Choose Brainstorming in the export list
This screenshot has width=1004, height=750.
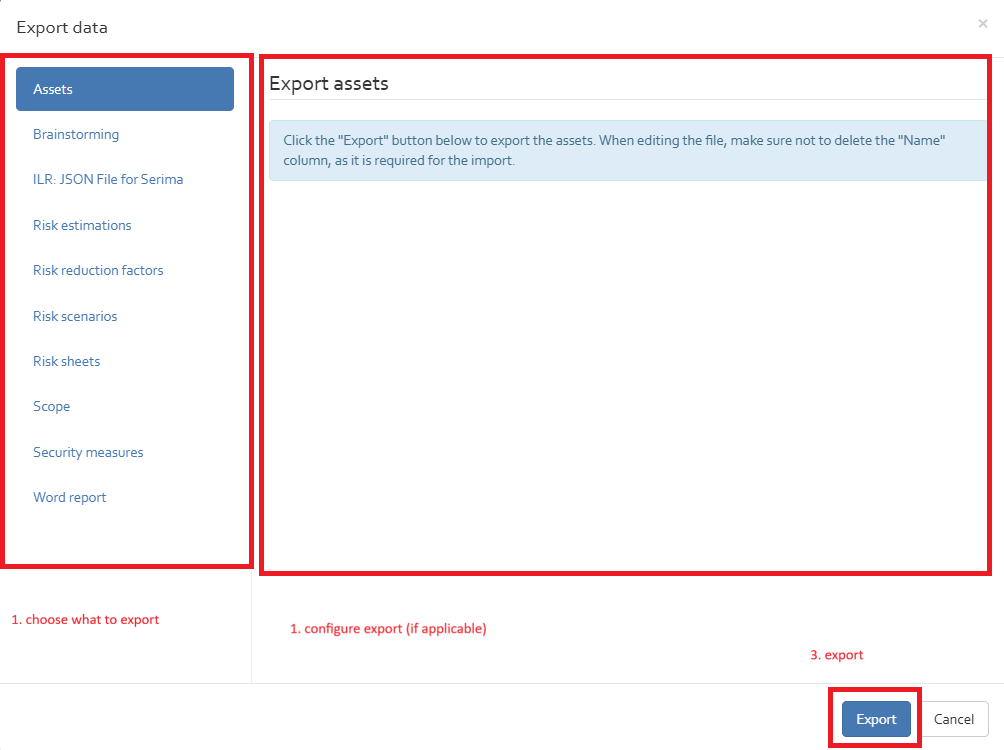click(76, 135)
